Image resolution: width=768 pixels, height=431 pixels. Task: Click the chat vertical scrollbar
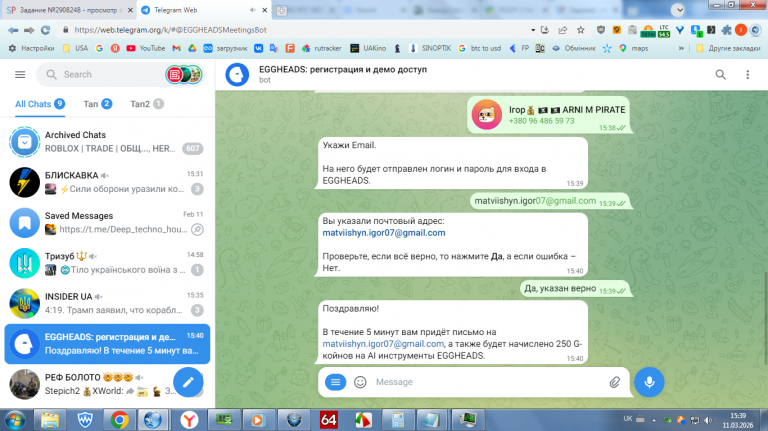click(765, 318)
